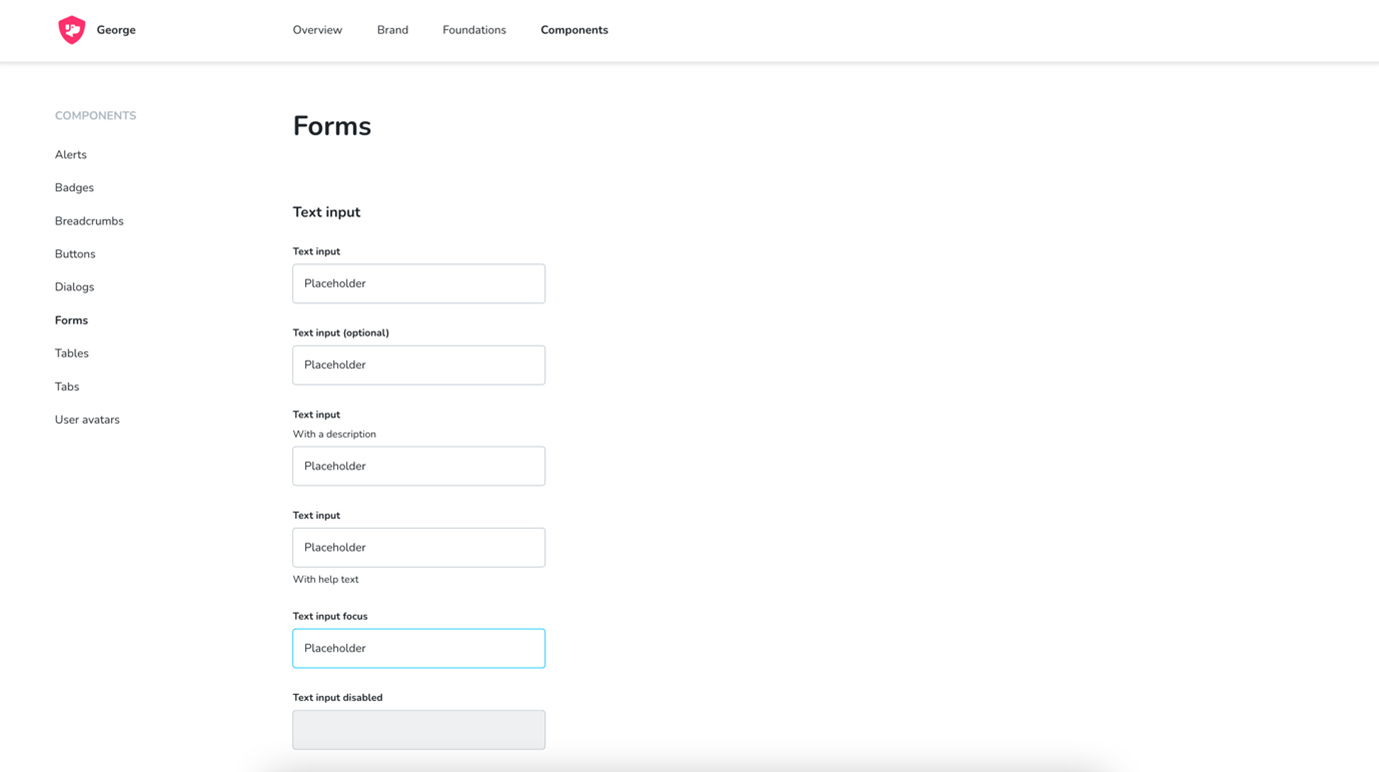1379x772 pixels.
Task: Click the George brand name
Action: pyautogui.click(x=116, y=30)
